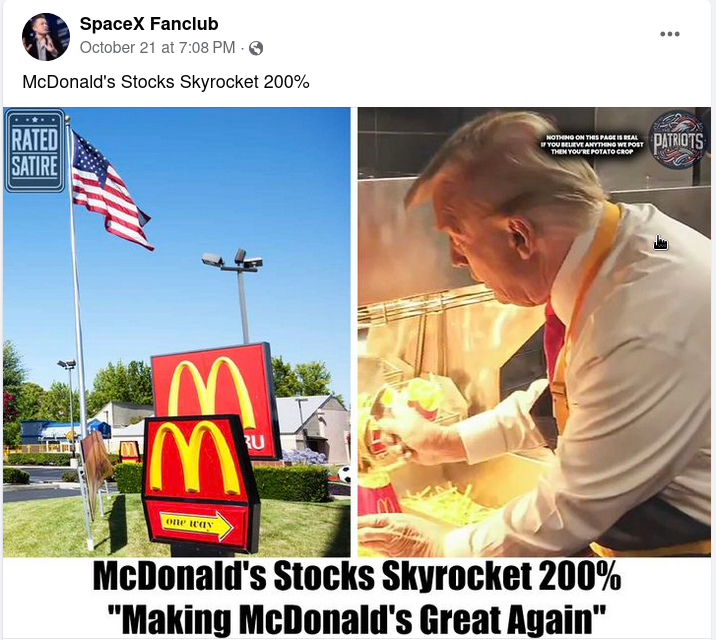Open the October 21 at 7:08 PM timestamp
This screenshot has height=640, width=716.
point(158,47)
